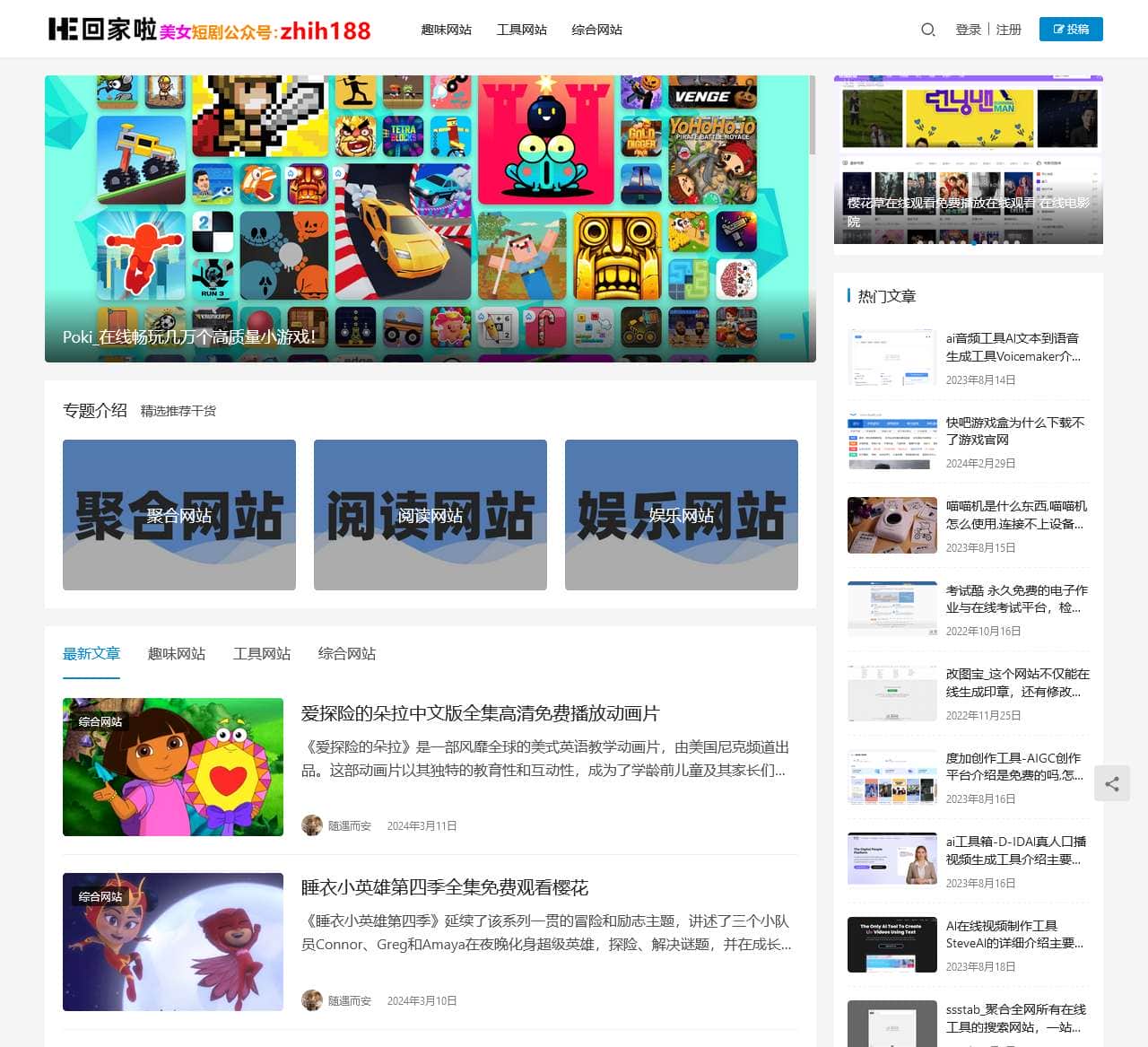Click the 回家啦 site logo
Image resolution: width=1148 pixels, height=1047 pixels.
tap(103, 30)
